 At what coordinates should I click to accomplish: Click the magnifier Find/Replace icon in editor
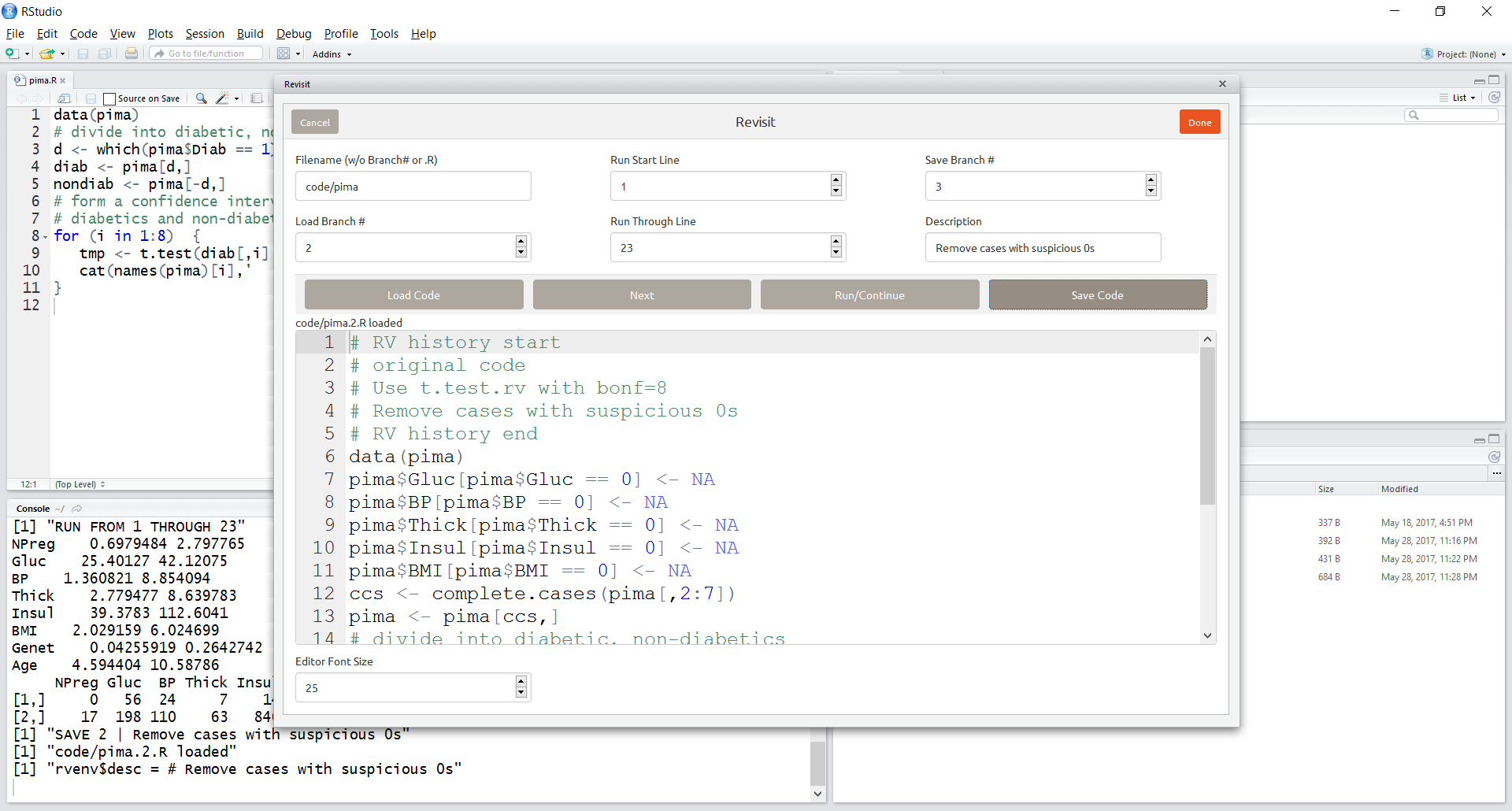pyautogui.click(x=202, y=98)
